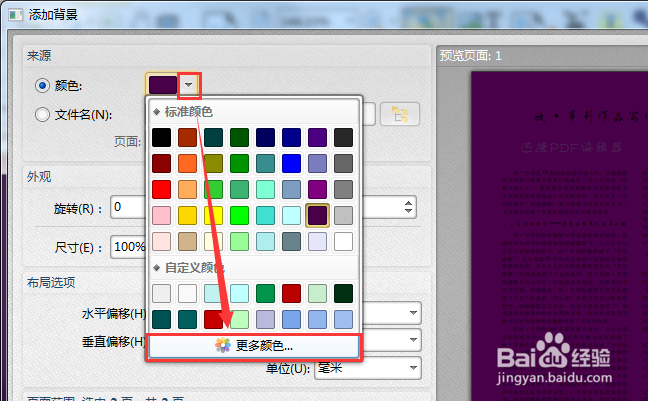Click the 预览页面: 1 label
Viewport: 648px width, 401px height.
(x=470, y=55)
